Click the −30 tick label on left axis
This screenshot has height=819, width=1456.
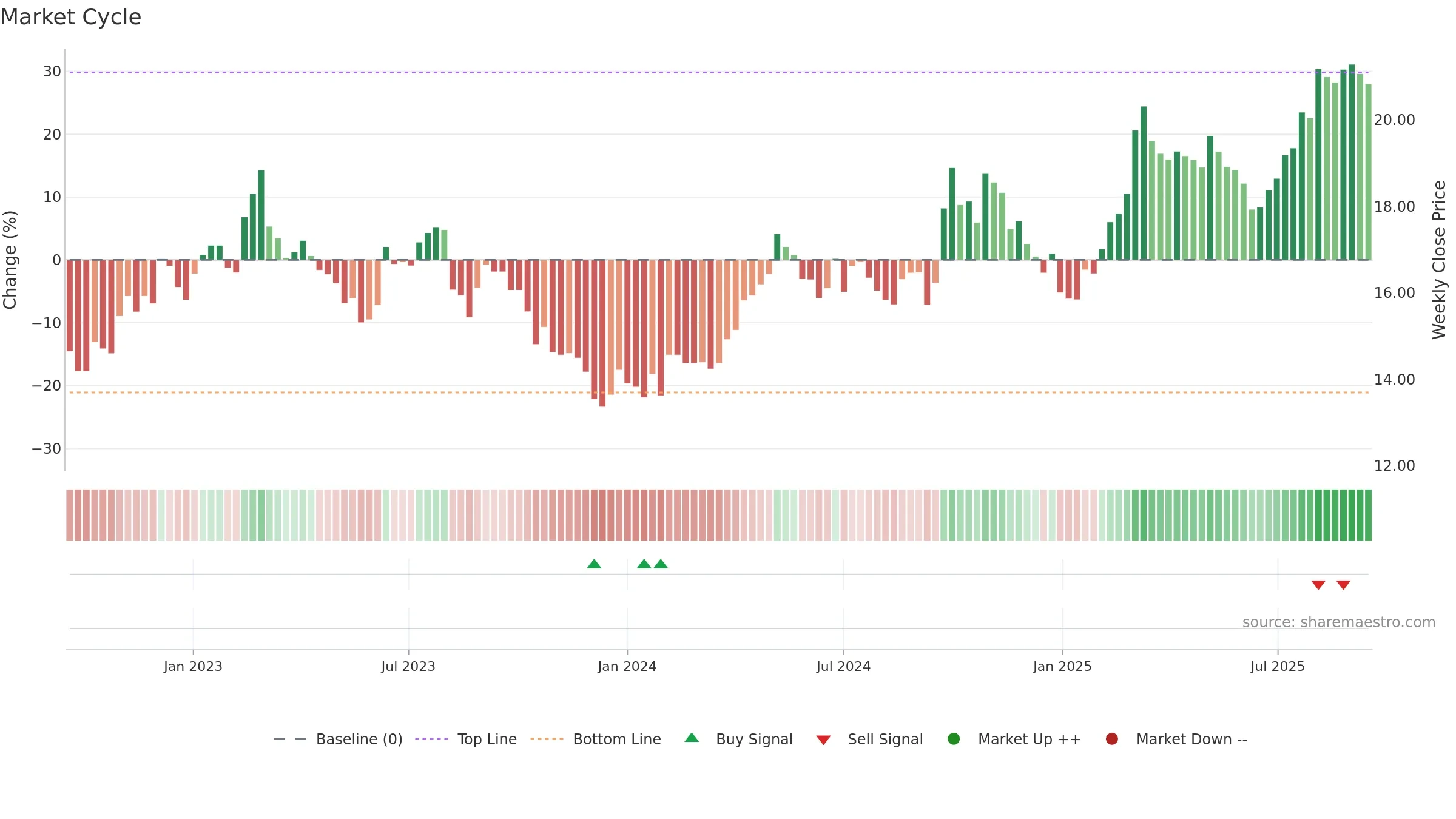click(47, 449)
